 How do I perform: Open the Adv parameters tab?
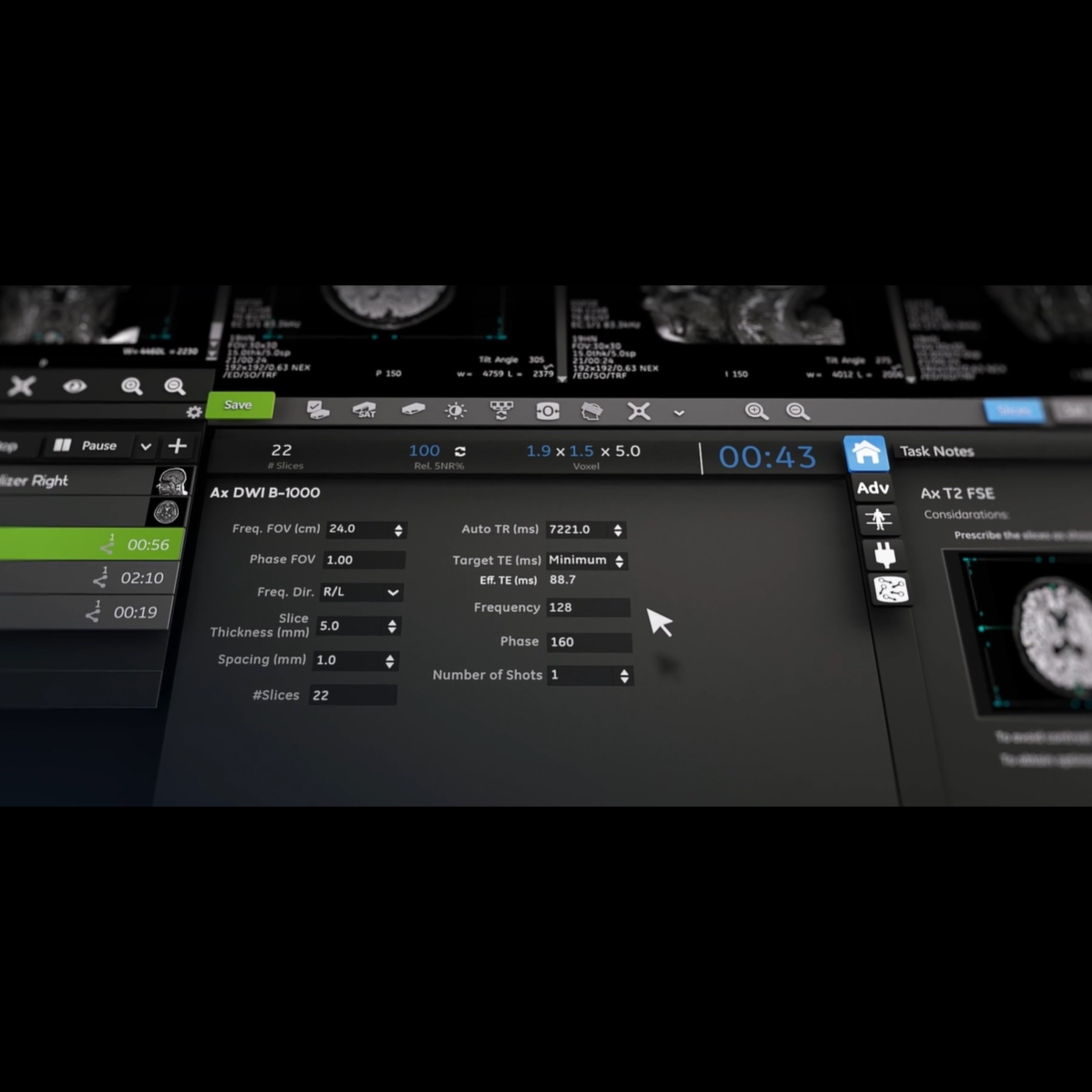pos(873,488)
